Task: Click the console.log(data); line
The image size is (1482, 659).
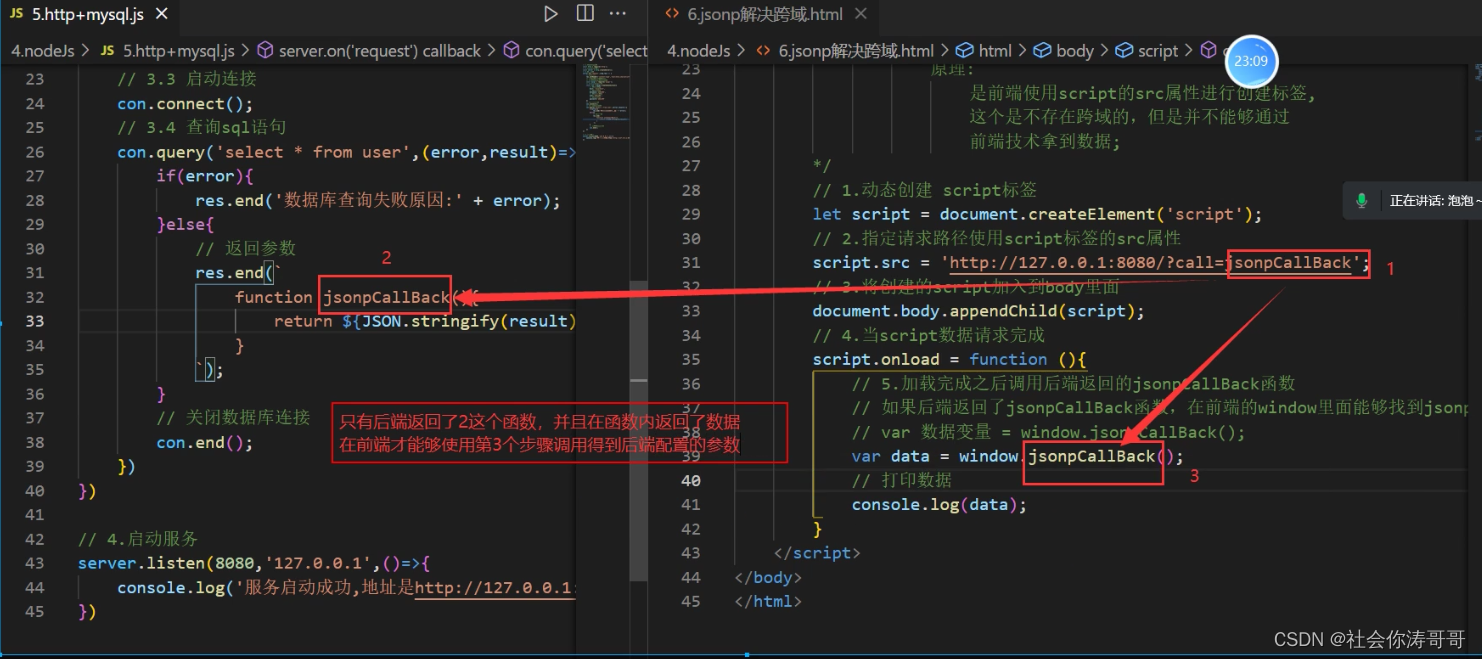Action: tap(939, 504)
